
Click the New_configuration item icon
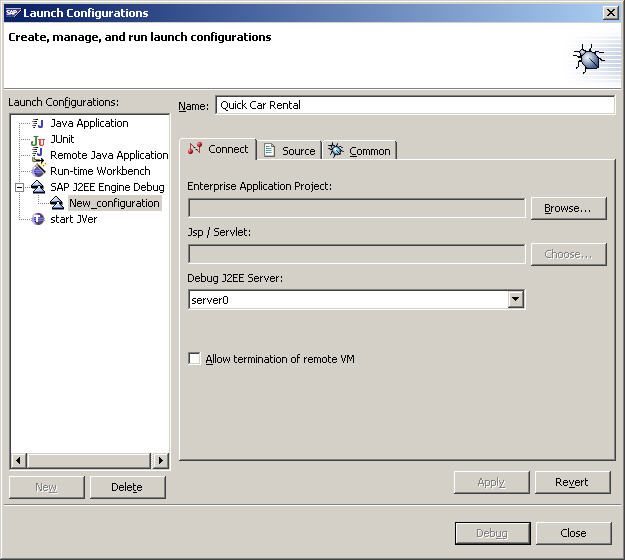pyautogui.click(x=57, y=203)
